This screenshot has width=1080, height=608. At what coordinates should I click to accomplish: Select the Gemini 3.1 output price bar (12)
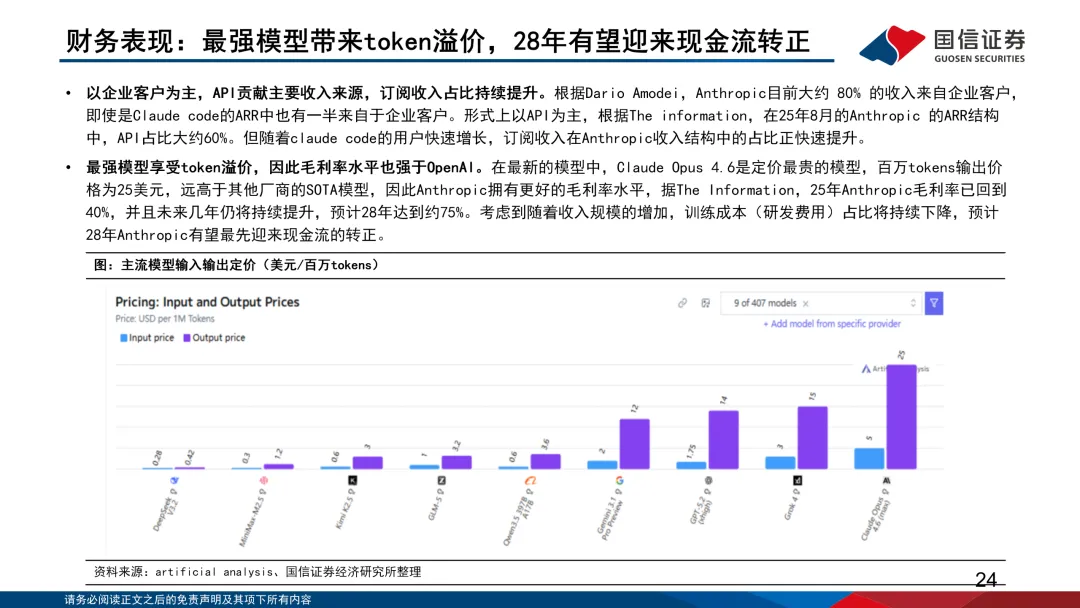pyautogui.click(x=634, y=444)
